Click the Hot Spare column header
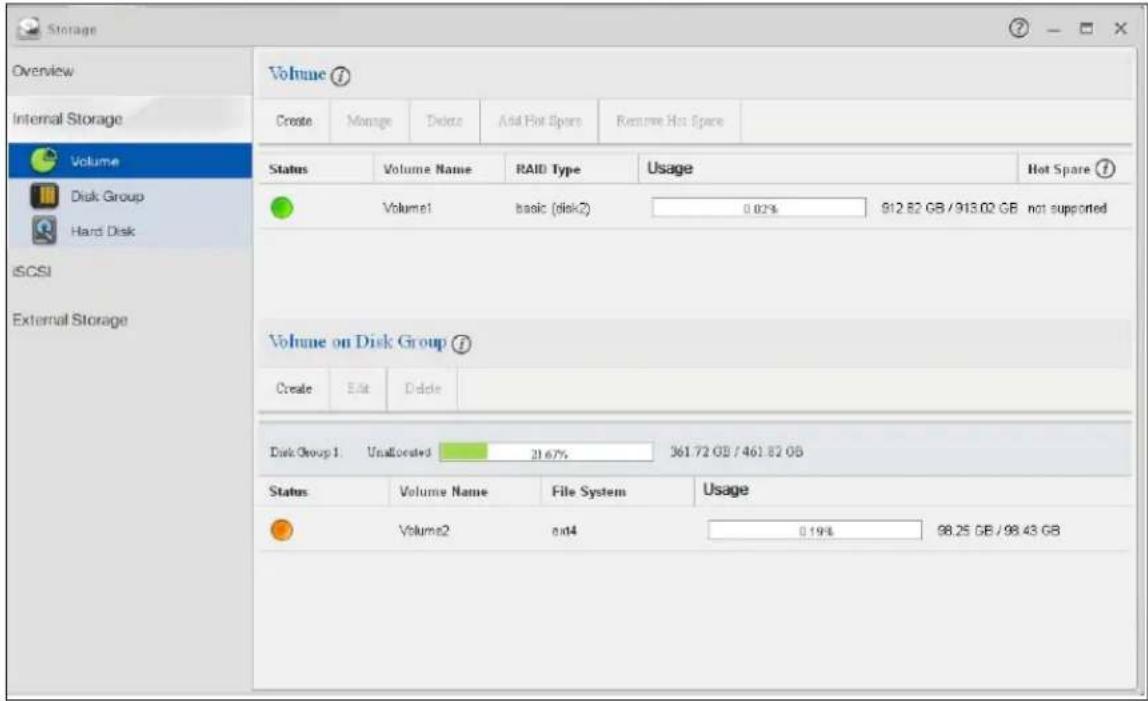 (x=1059, y=169)
